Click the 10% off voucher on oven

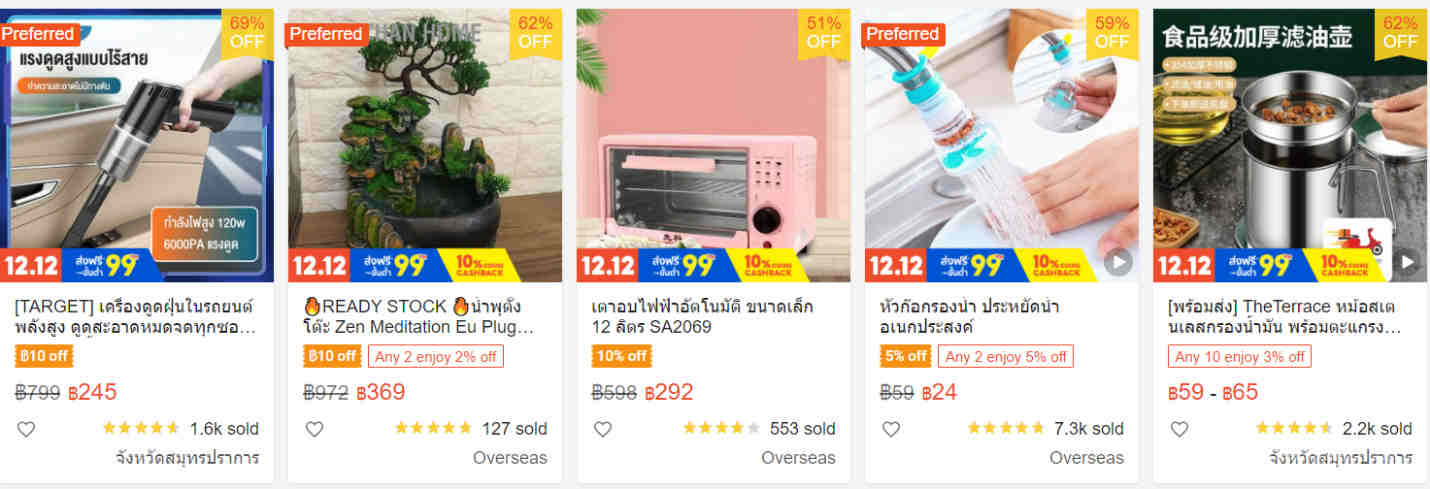[621, 356]
